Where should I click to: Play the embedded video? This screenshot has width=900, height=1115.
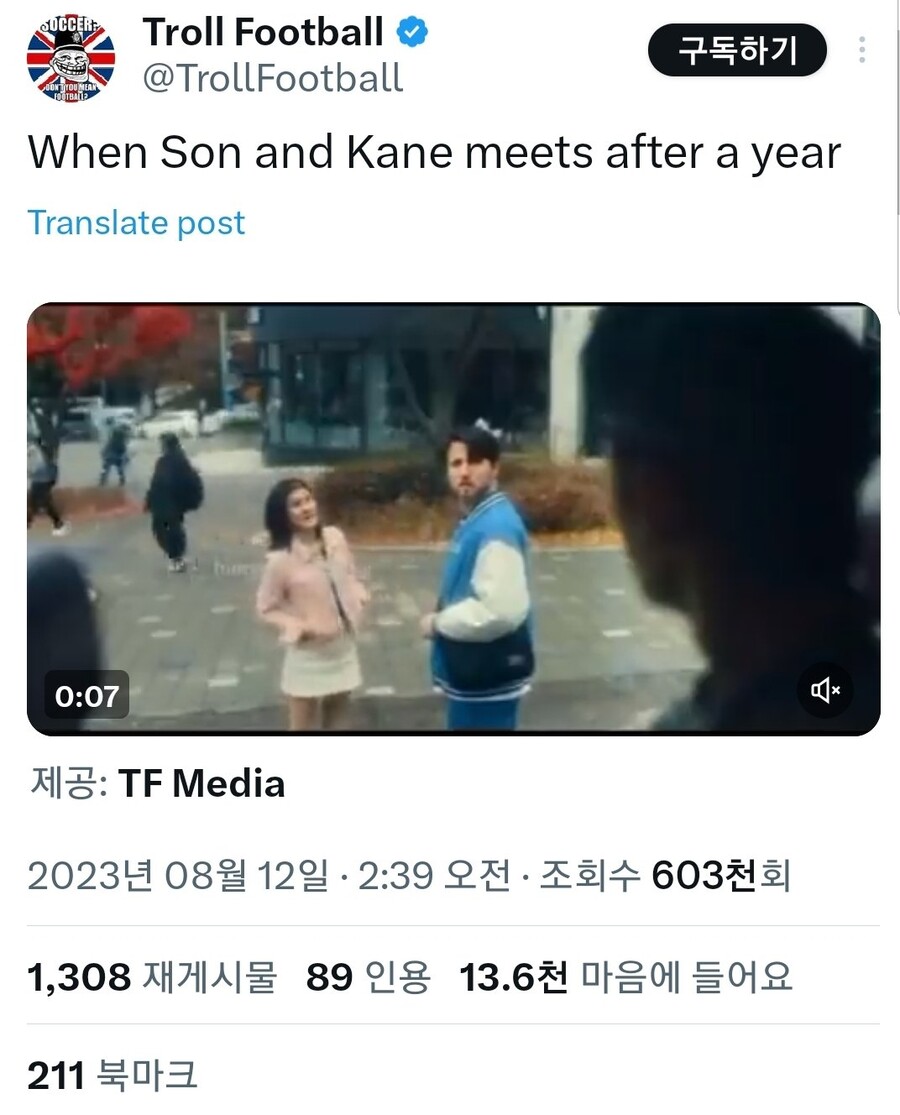point(453,519)
